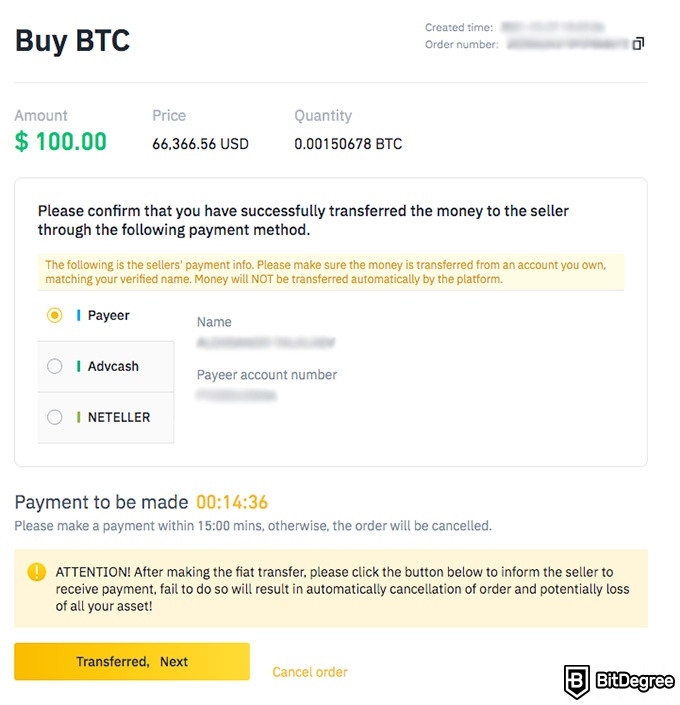Click the 0.00150678 BTC quantity value
Viewport: 680px width, 705px height.
tap(348, 144)
